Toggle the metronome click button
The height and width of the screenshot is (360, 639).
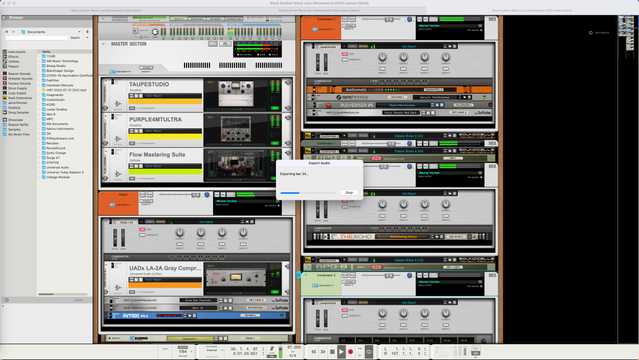[x=271, y=349]
